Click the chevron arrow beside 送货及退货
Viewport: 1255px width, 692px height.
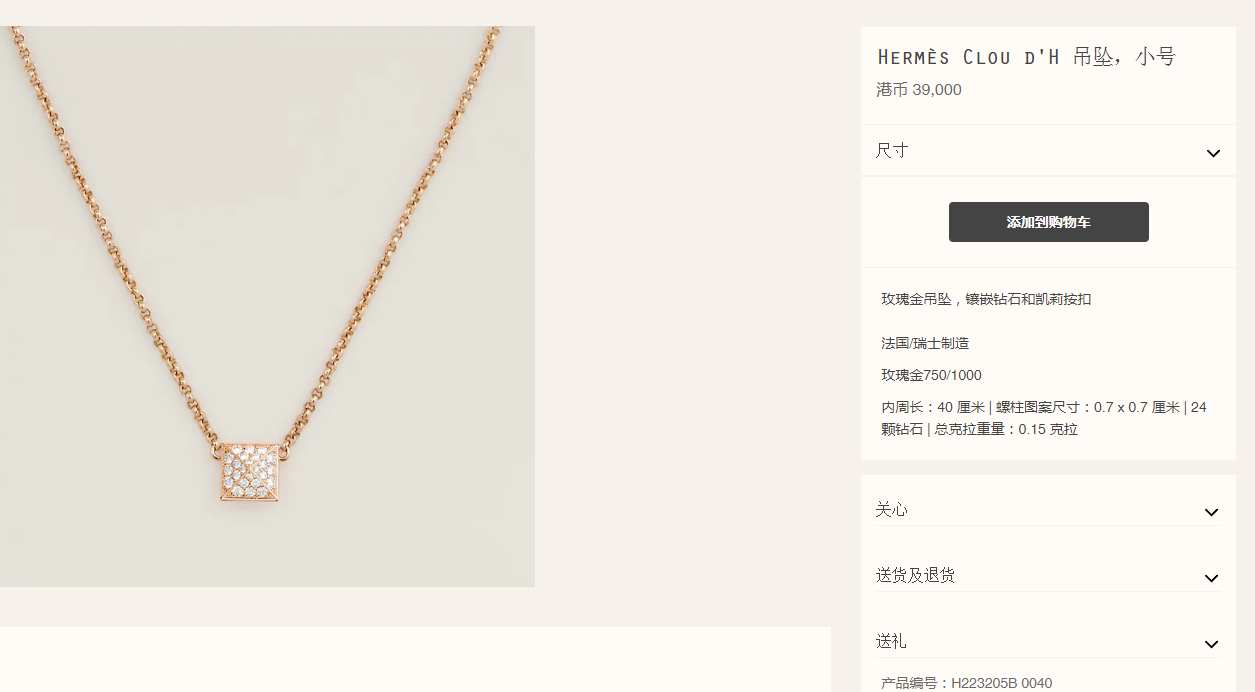click(1211, 578)
